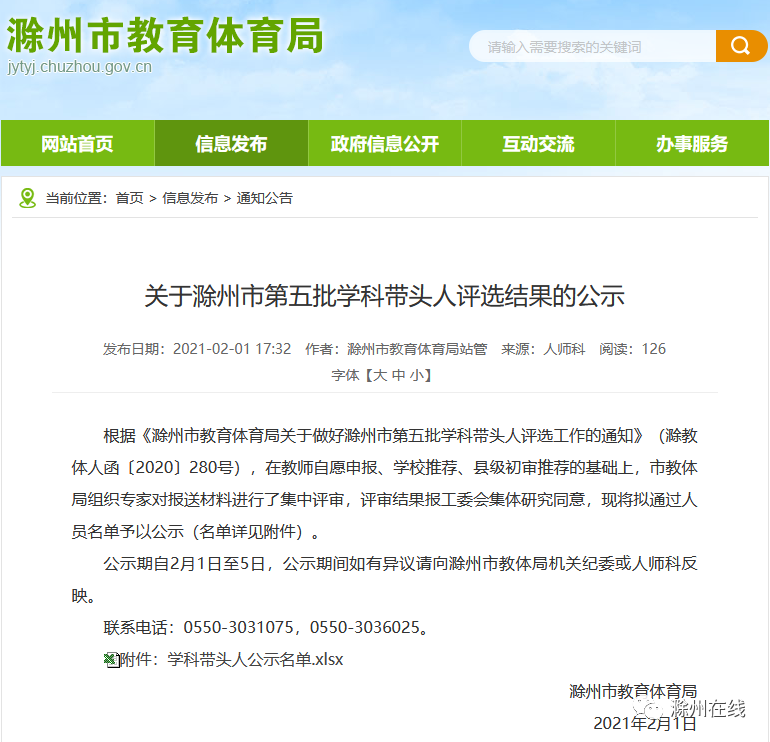This screenshot has height=742, width=770.
Task: Click the publish date 2021-02-01 17:32
Action: click(x=232, y=349)
